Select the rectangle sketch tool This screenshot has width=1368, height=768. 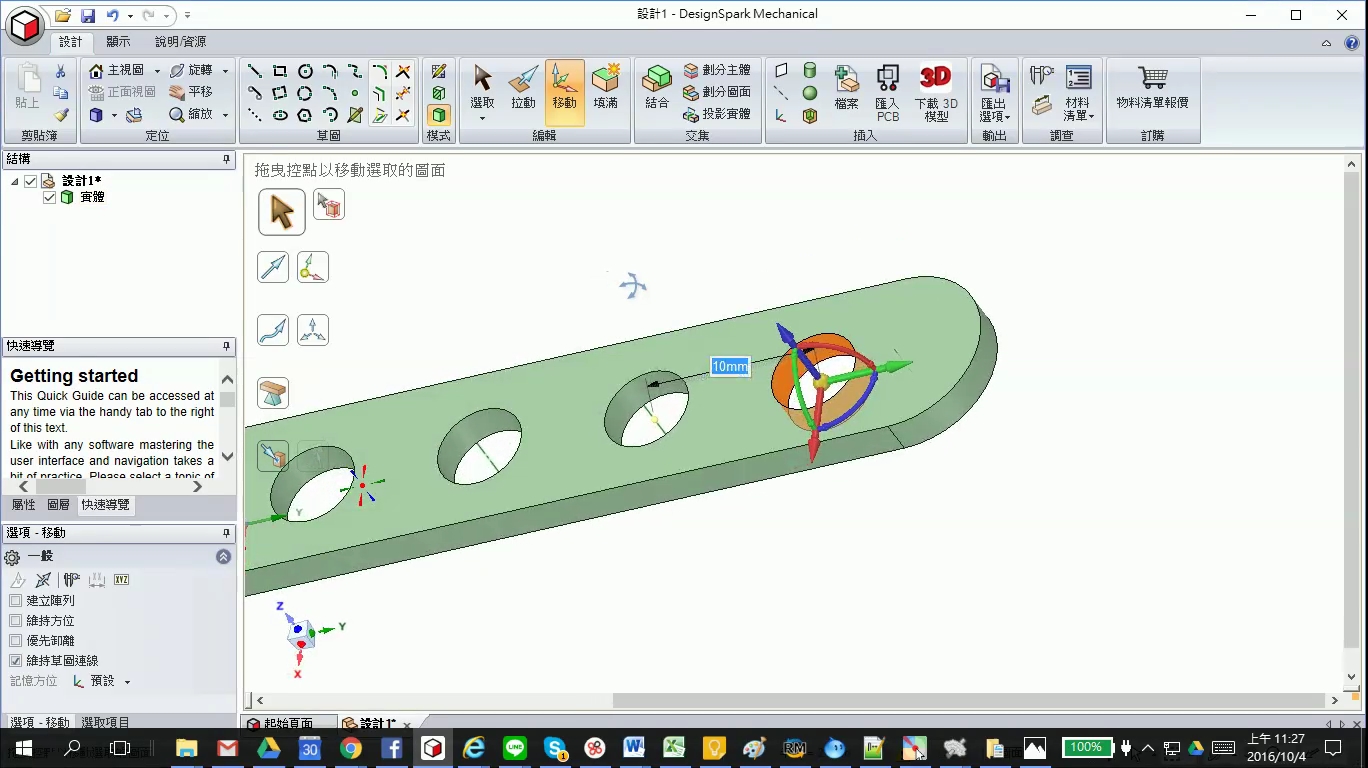(280, 71)
